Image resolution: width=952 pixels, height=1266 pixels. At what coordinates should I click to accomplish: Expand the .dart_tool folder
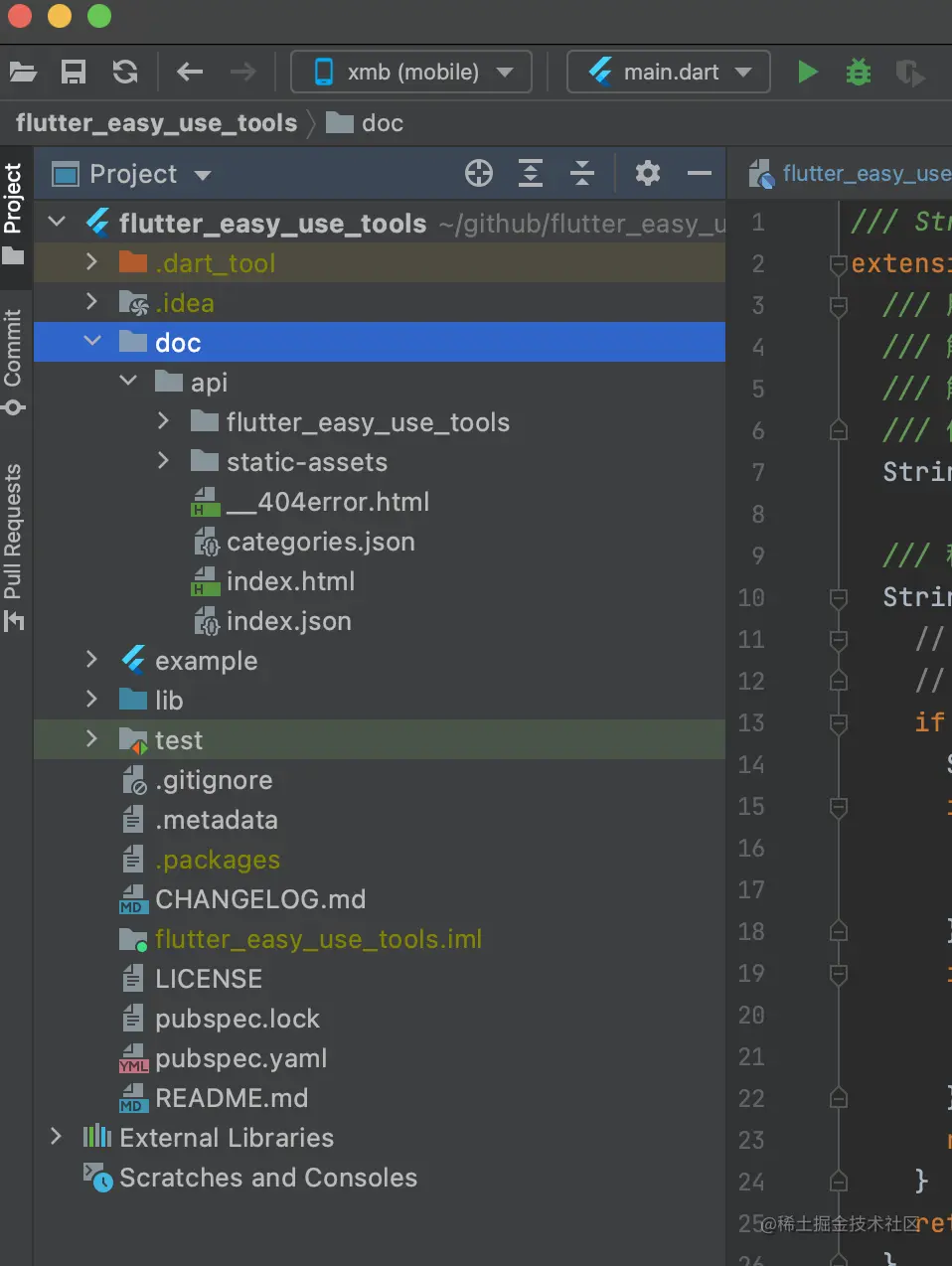92,262
